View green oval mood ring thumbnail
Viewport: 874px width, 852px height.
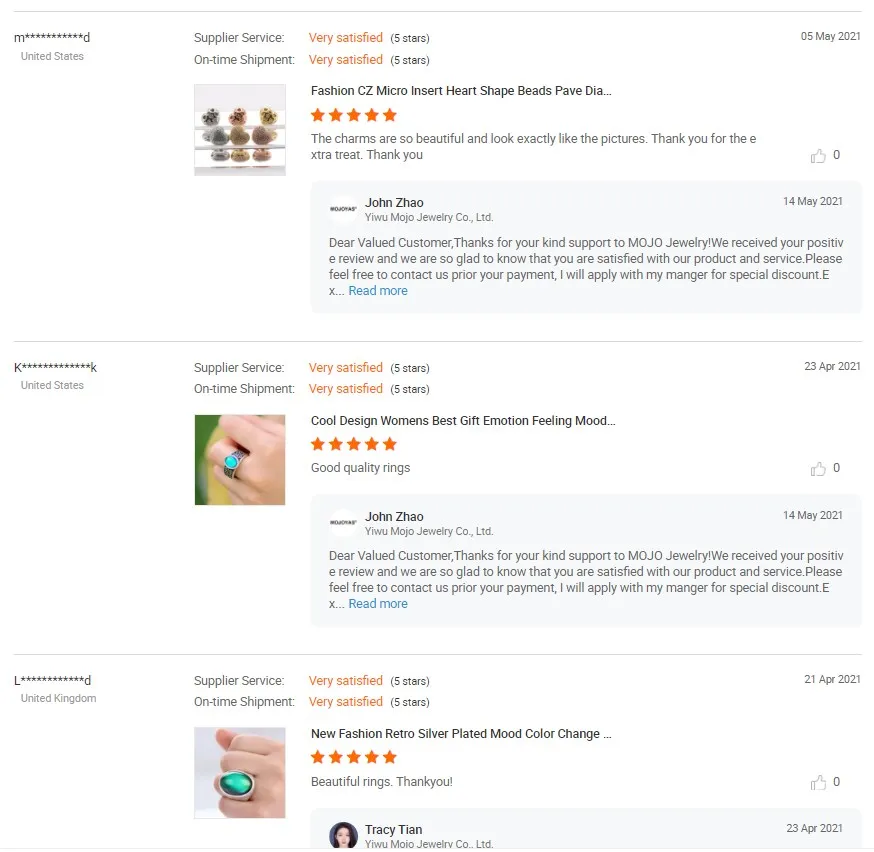[240, 773]
